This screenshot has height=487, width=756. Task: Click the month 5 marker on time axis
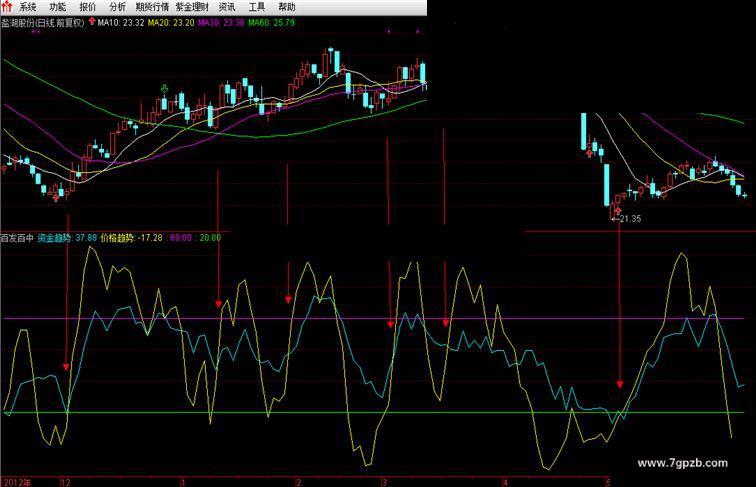click(608, 482)
